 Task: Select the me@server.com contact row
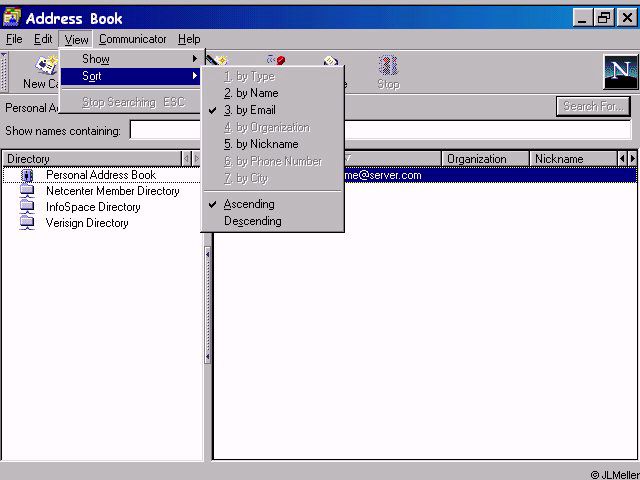click(490, 176)
